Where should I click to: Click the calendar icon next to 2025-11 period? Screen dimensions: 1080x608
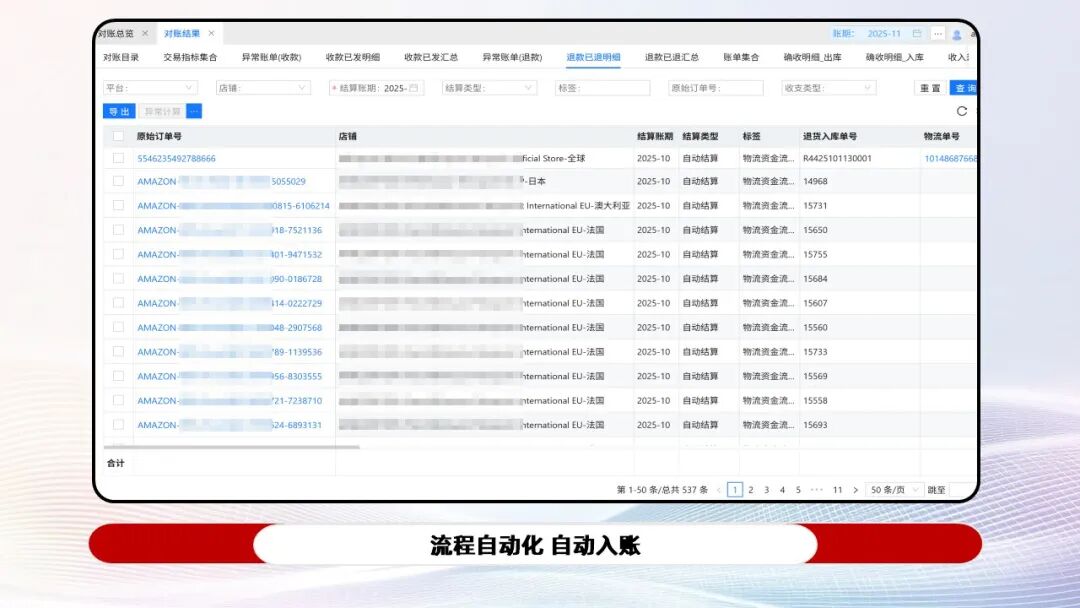(916, 33)
